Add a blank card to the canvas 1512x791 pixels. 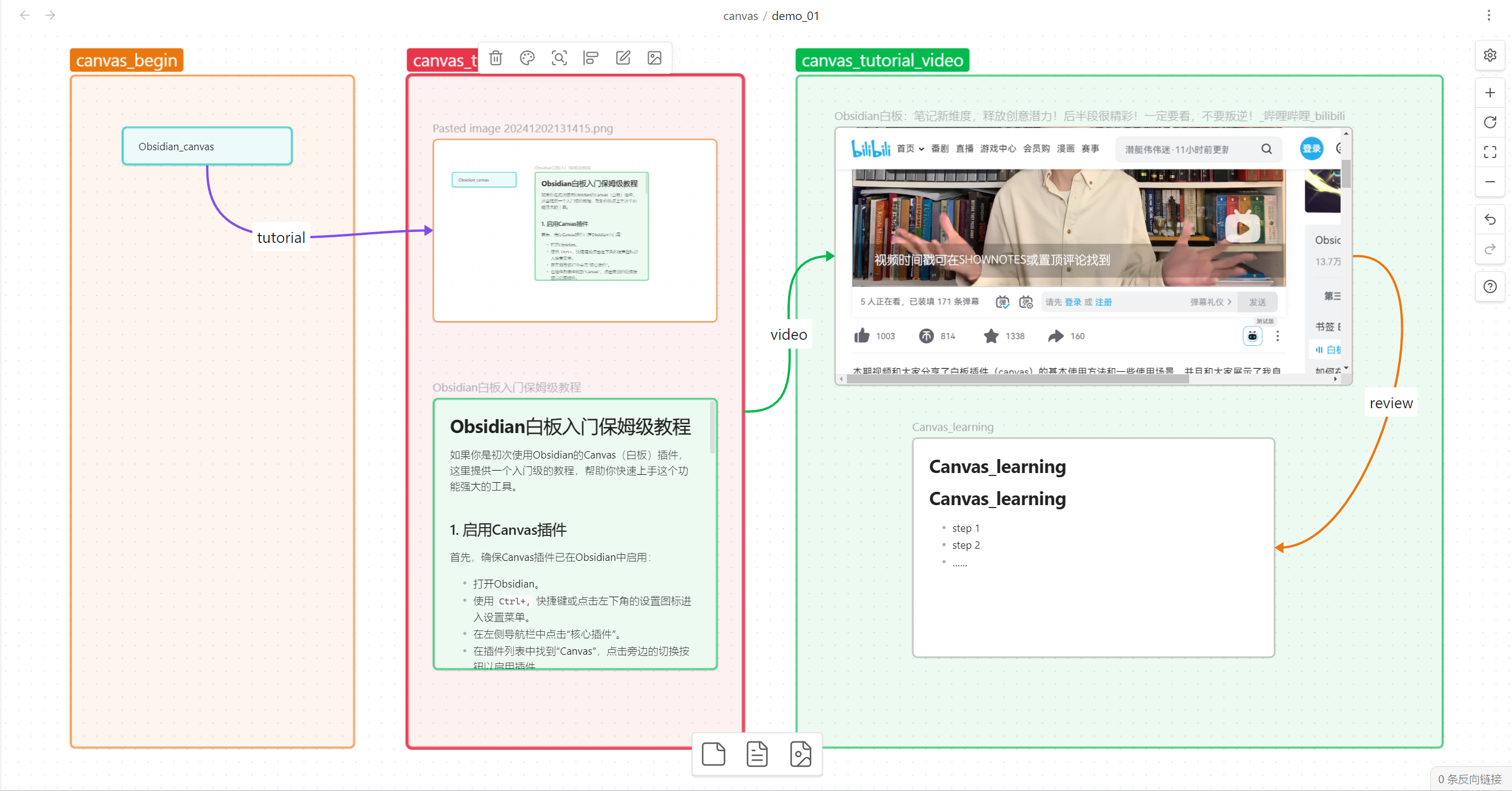713,754
